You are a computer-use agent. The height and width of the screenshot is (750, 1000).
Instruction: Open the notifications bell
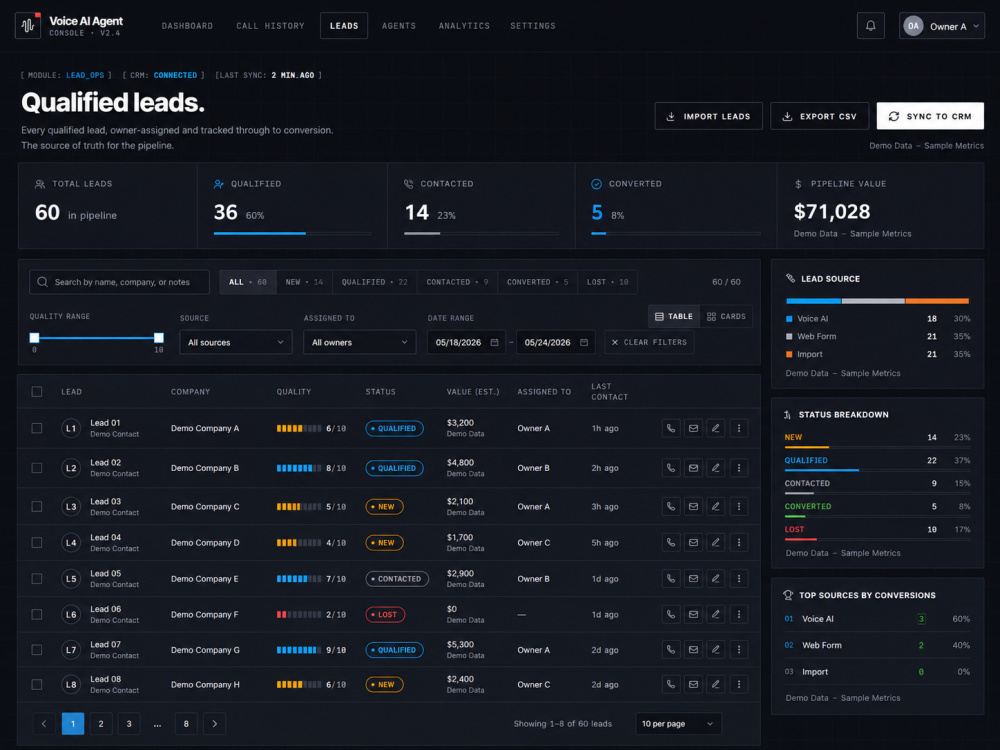(870, 26)
